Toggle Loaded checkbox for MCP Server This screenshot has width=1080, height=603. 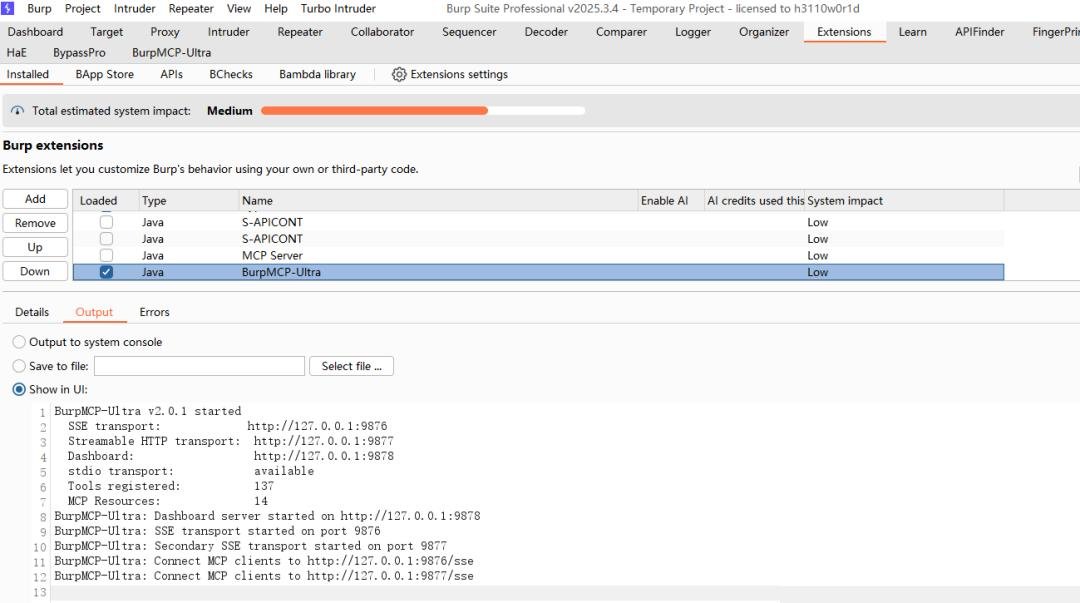coord(106,256)
